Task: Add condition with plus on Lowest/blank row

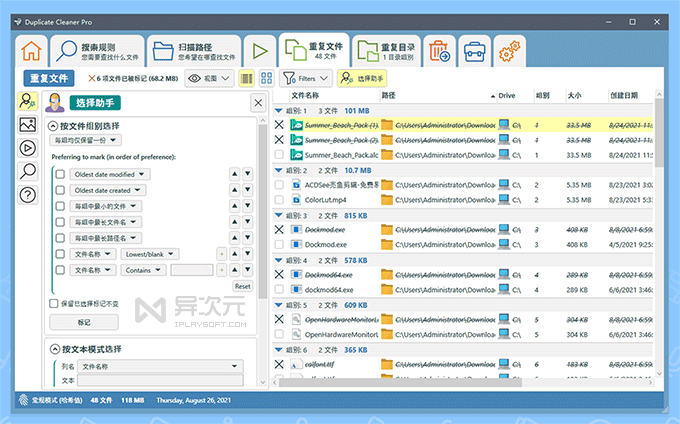Action: pos(222,254)
